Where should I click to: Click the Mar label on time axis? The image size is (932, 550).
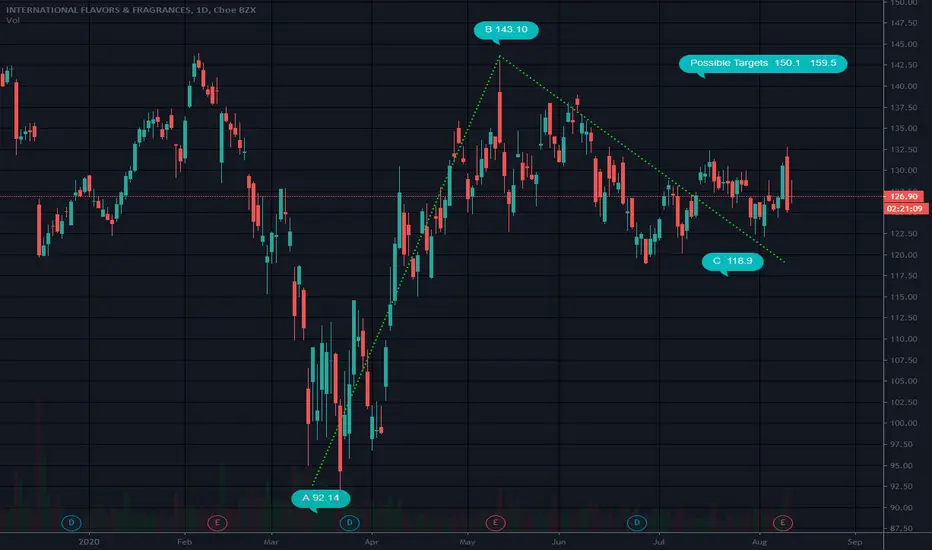[x=271, y=542]
